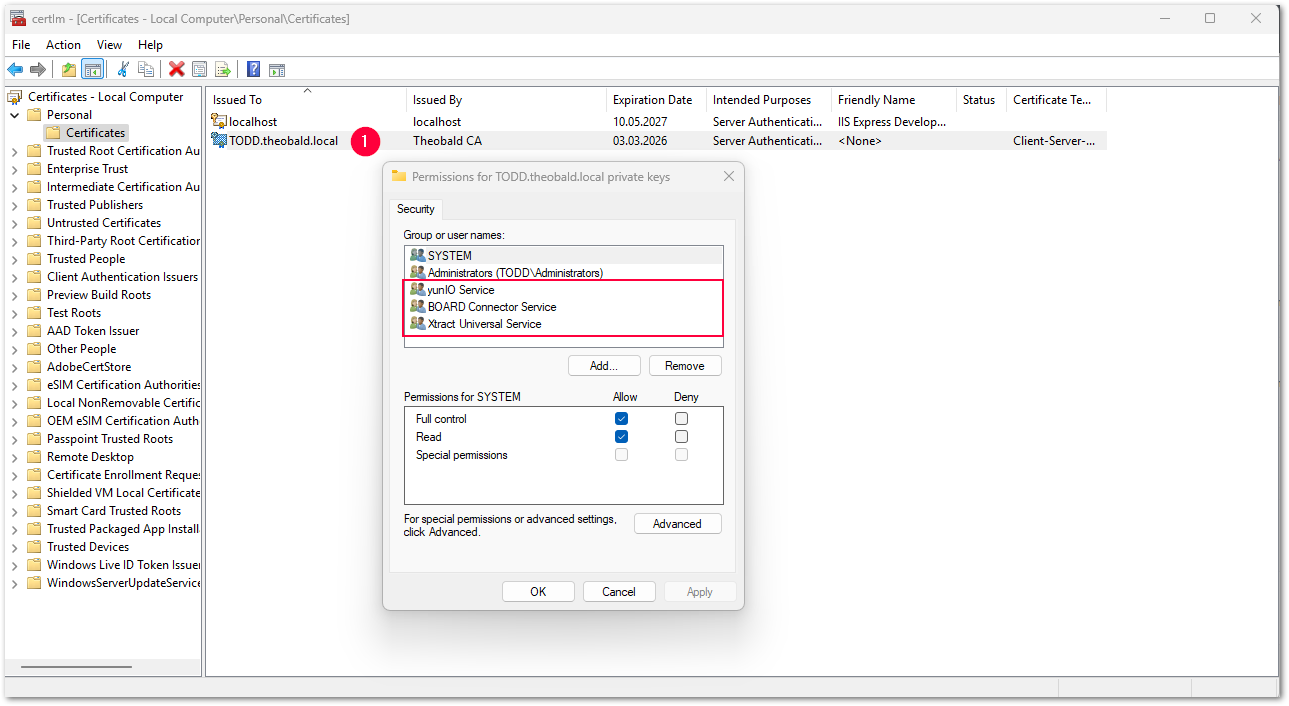1289x706 pixels.
Task: Click the blue Back arrow in toolbar
Action: tap(15, 69)
